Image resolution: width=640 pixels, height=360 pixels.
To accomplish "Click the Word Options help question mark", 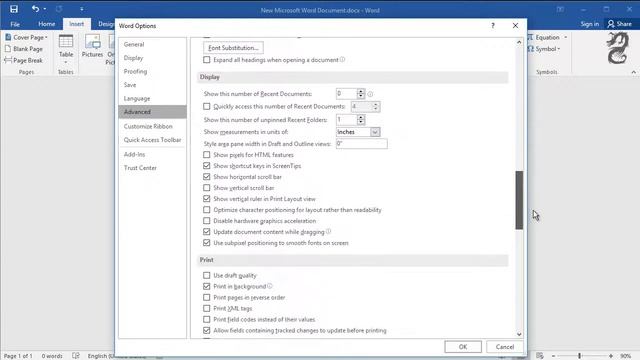I will click(x=493, y=26).
